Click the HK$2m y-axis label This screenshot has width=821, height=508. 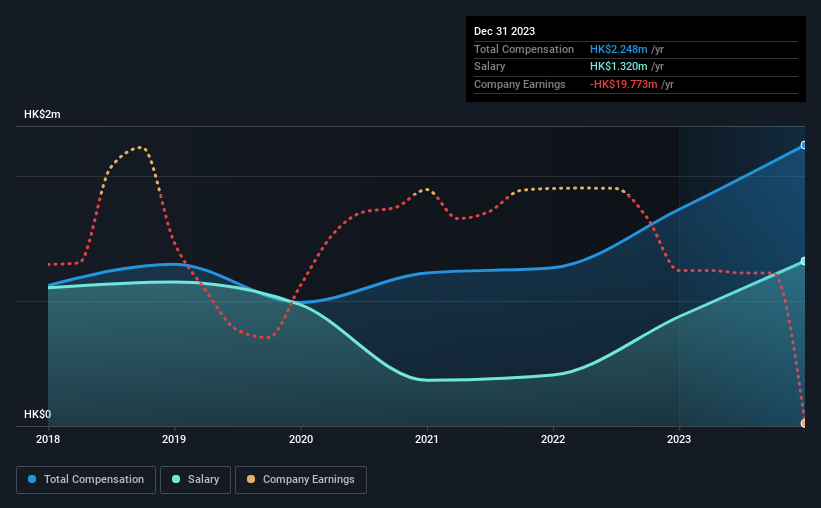click(42, 114)
